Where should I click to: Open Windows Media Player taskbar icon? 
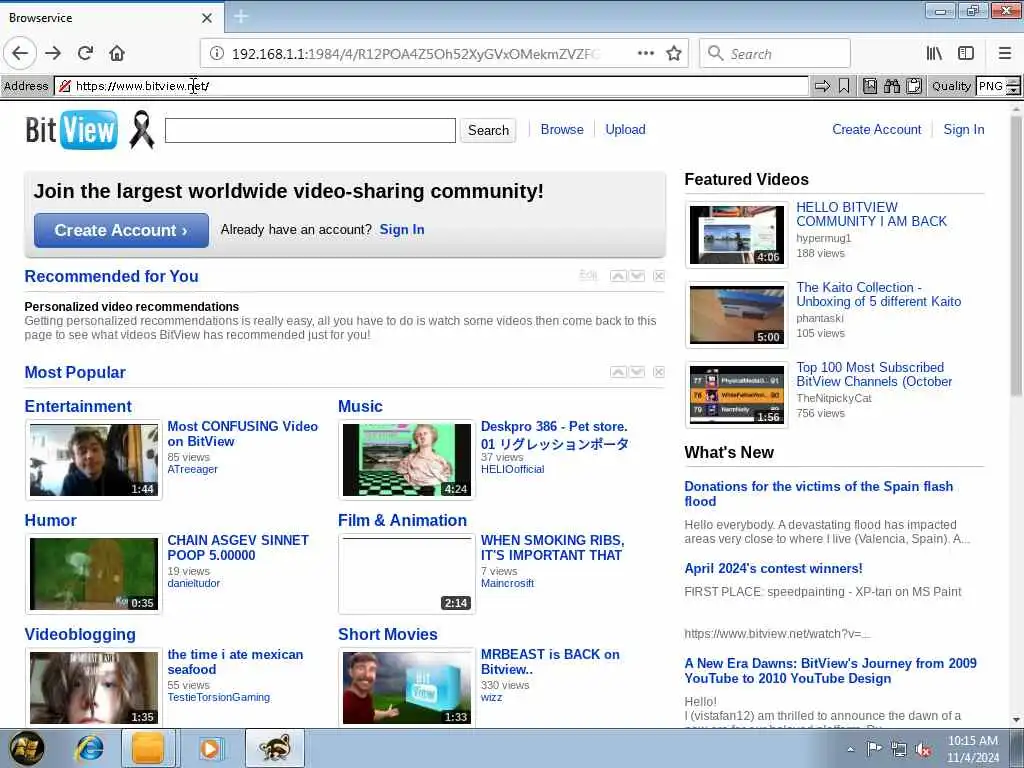pyautogui.click(x=210, y=748)
